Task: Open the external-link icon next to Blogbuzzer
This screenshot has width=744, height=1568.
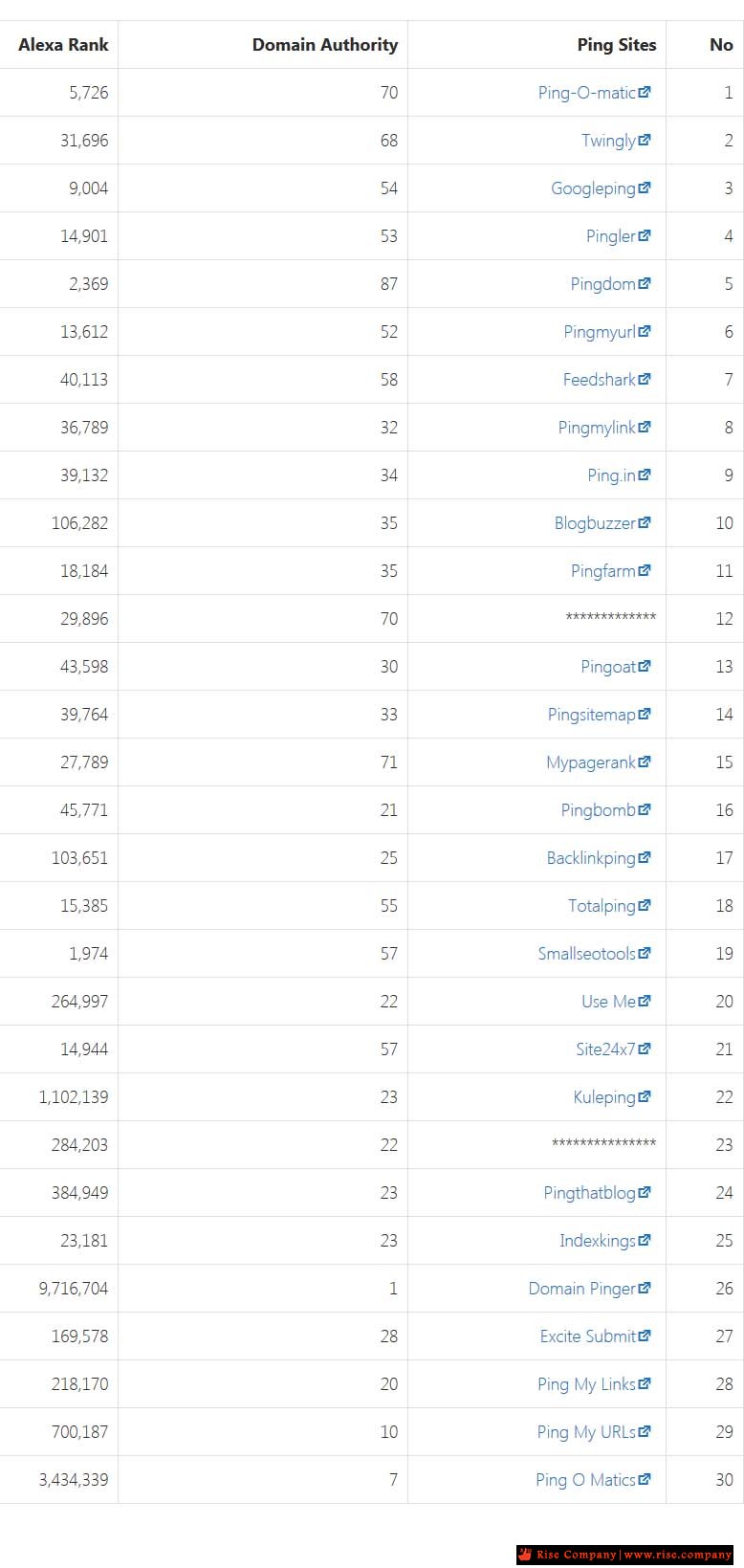Action: [645, 522]
